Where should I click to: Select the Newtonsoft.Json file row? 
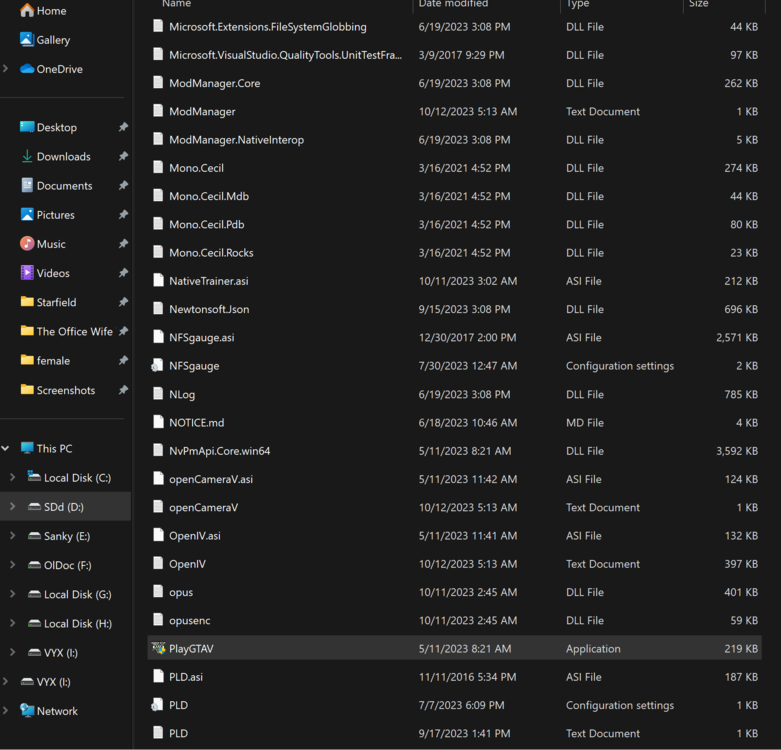(454, 309)
